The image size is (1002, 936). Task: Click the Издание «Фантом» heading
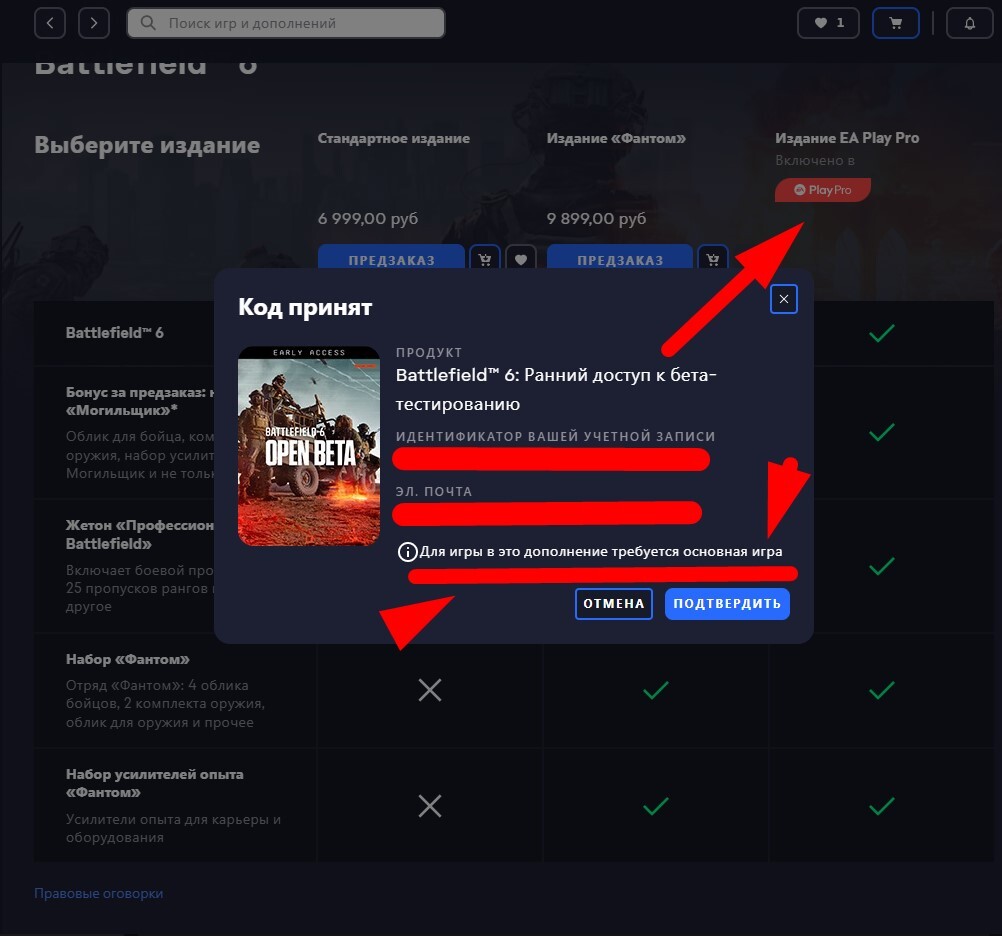(616, 138)
